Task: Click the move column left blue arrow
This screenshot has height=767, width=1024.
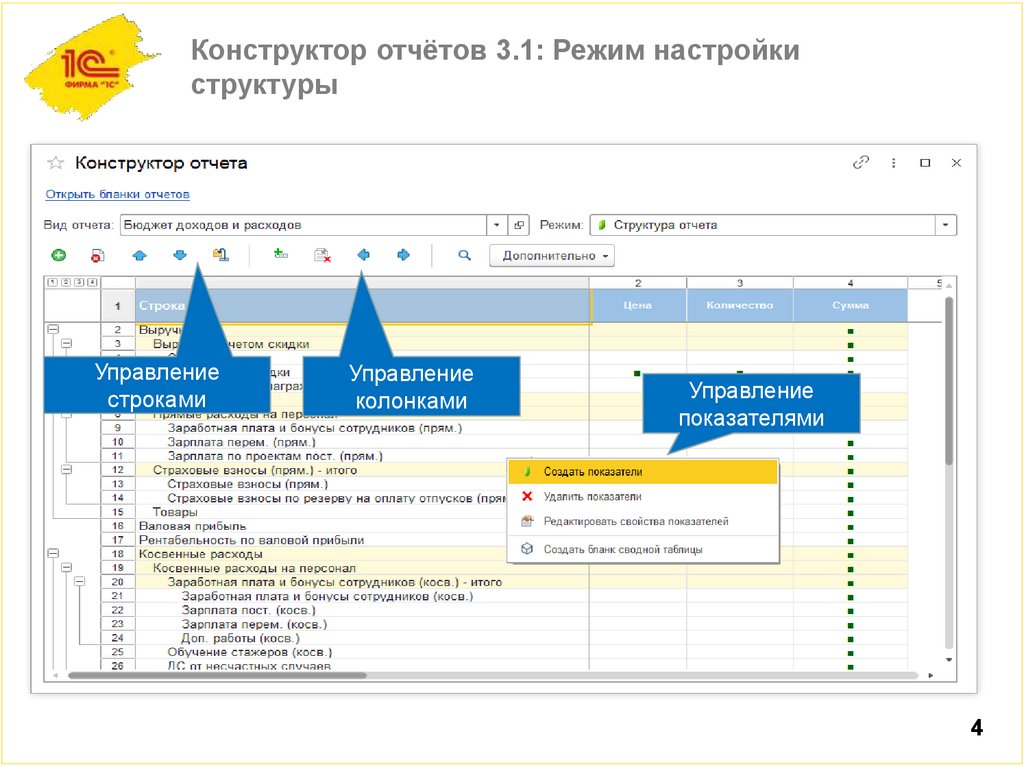Action: point(364,255)
